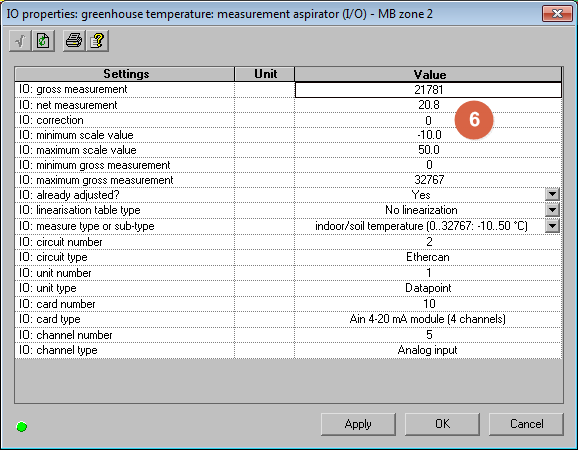Expand the 'already adjusted?' dropdown
The image size is (578, 450).
coord(552,194)
